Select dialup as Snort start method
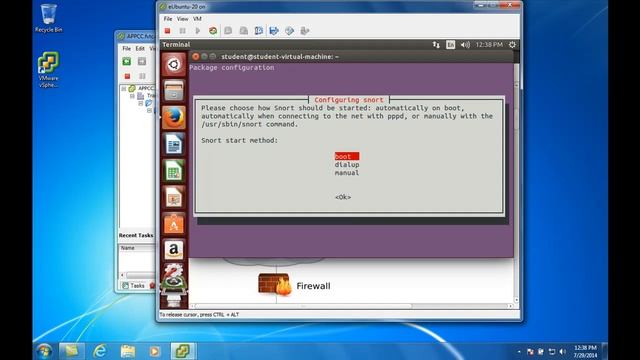 (347, 164)
